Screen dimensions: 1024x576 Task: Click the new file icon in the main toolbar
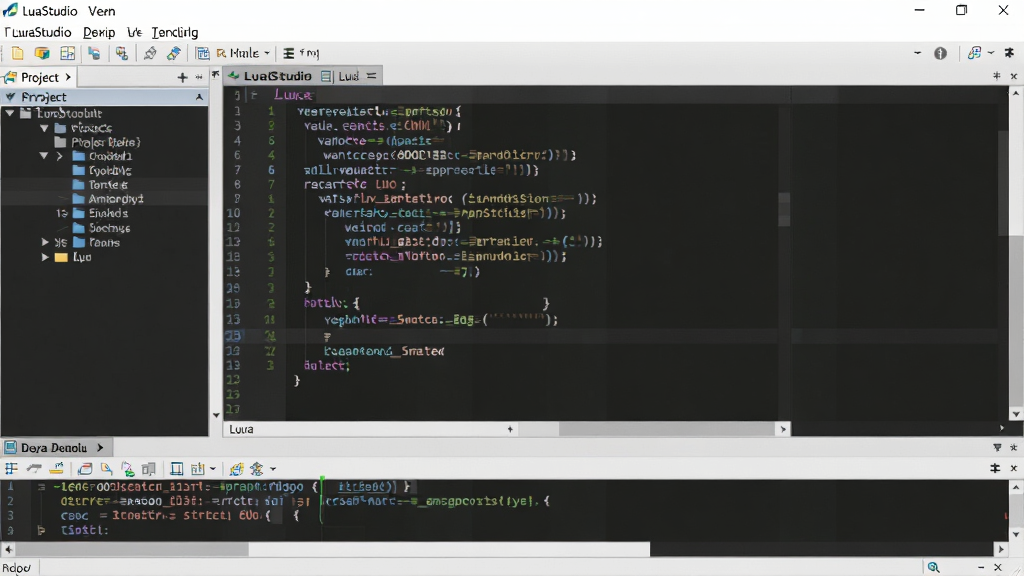[18, 54]
